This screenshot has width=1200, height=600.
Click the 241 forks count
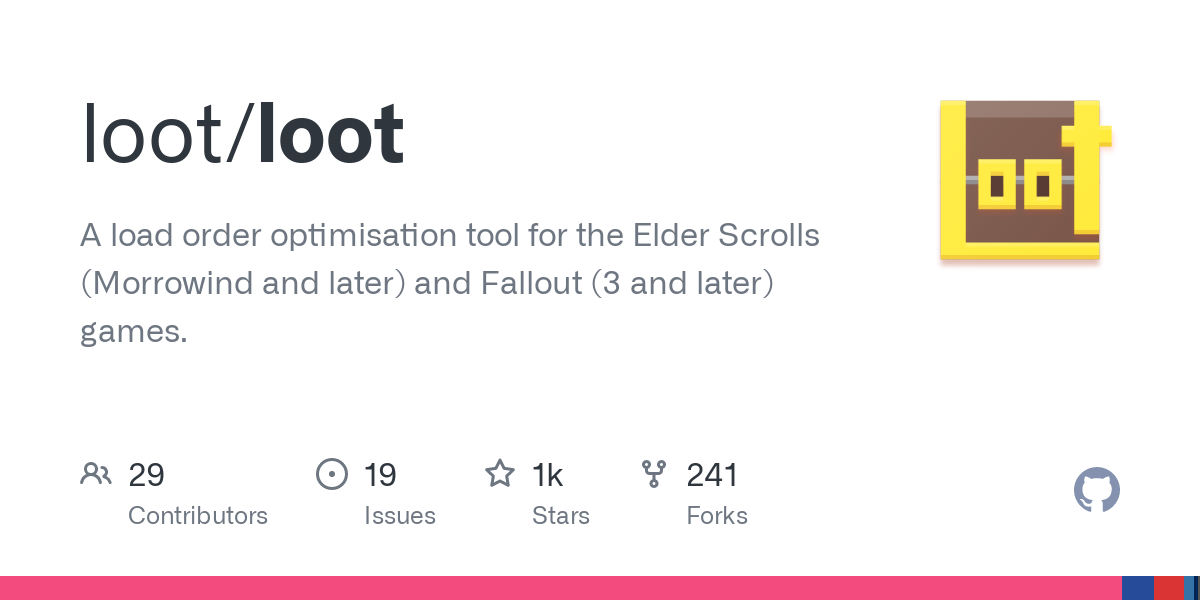pyautogui.click(x=712, y=475)
